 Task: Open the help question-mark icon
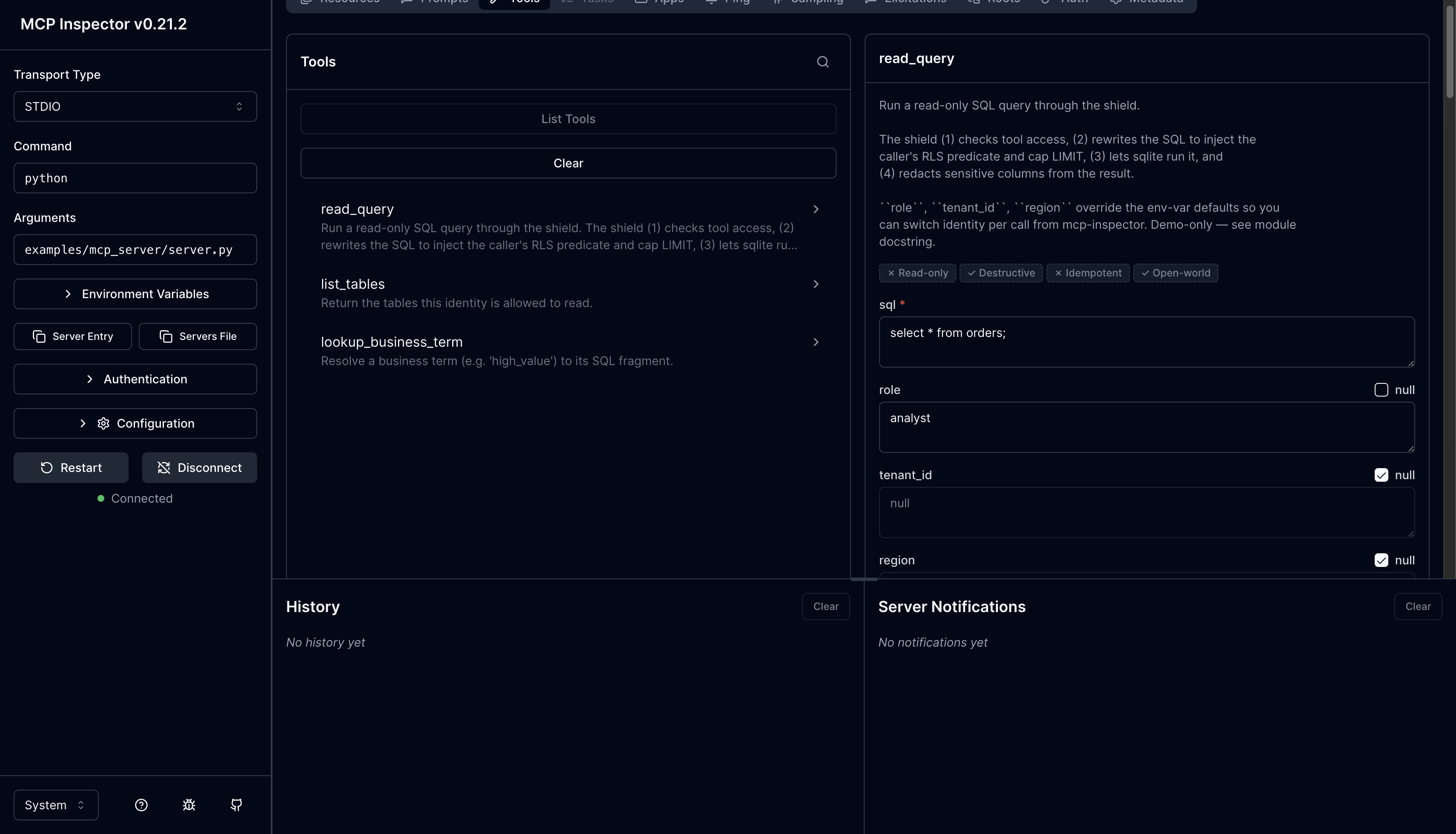pyautogui.click(x=141, y=805)
